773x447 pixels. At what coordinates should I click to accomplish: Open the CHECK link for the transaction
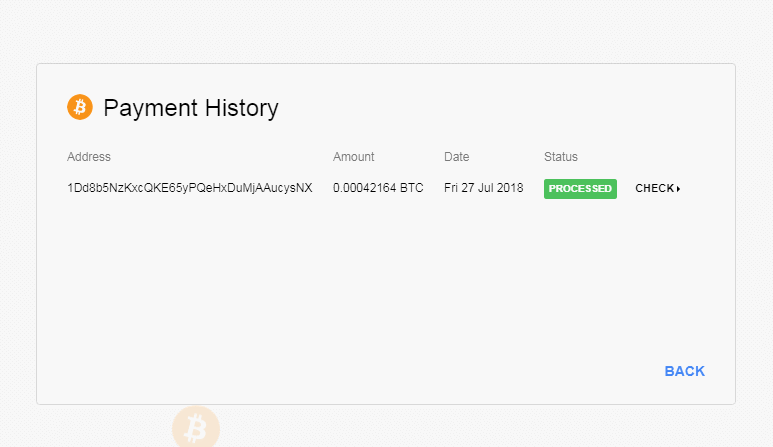point(656,189)
